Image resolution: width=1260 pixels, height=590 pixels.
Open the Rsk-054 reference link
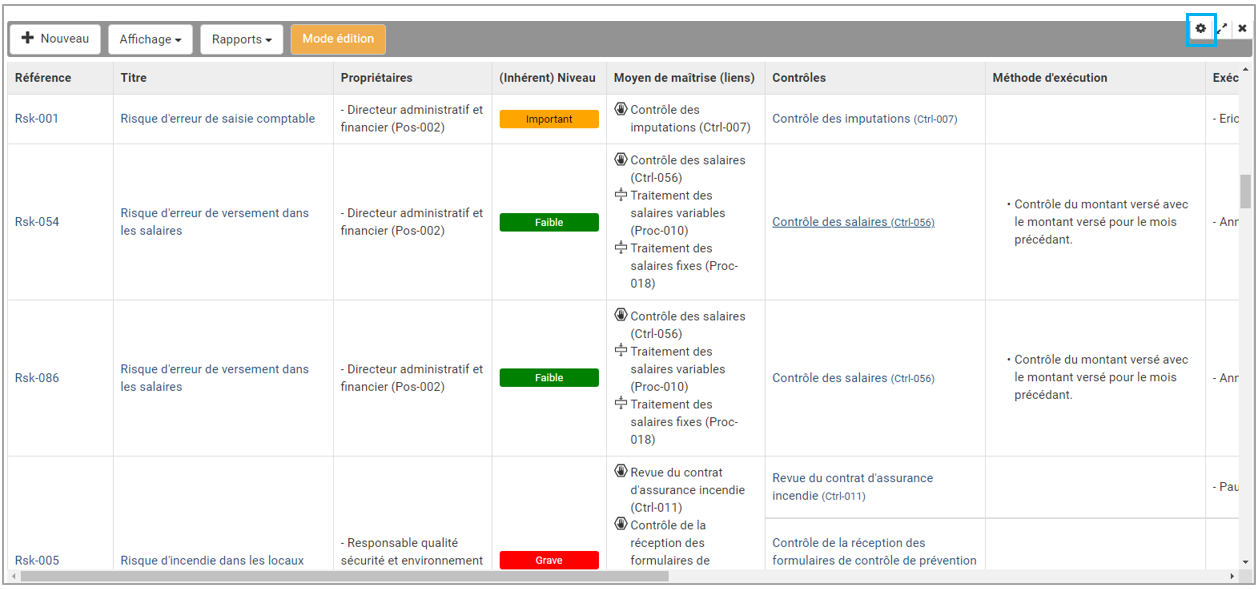coord(37,222)
